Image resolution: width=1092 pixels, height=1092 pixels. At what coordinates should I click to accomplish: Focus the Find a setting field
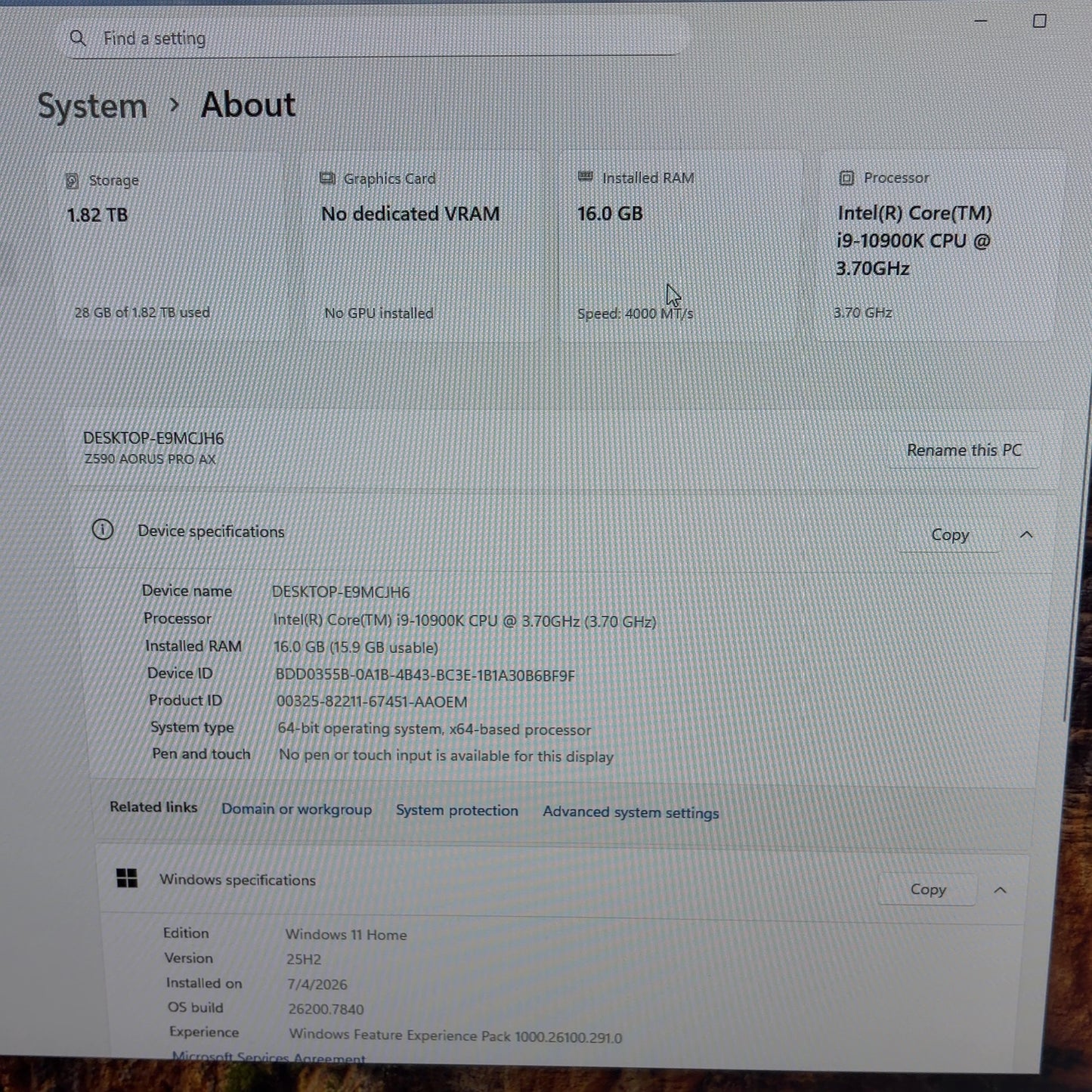click(x=376, y=38)
